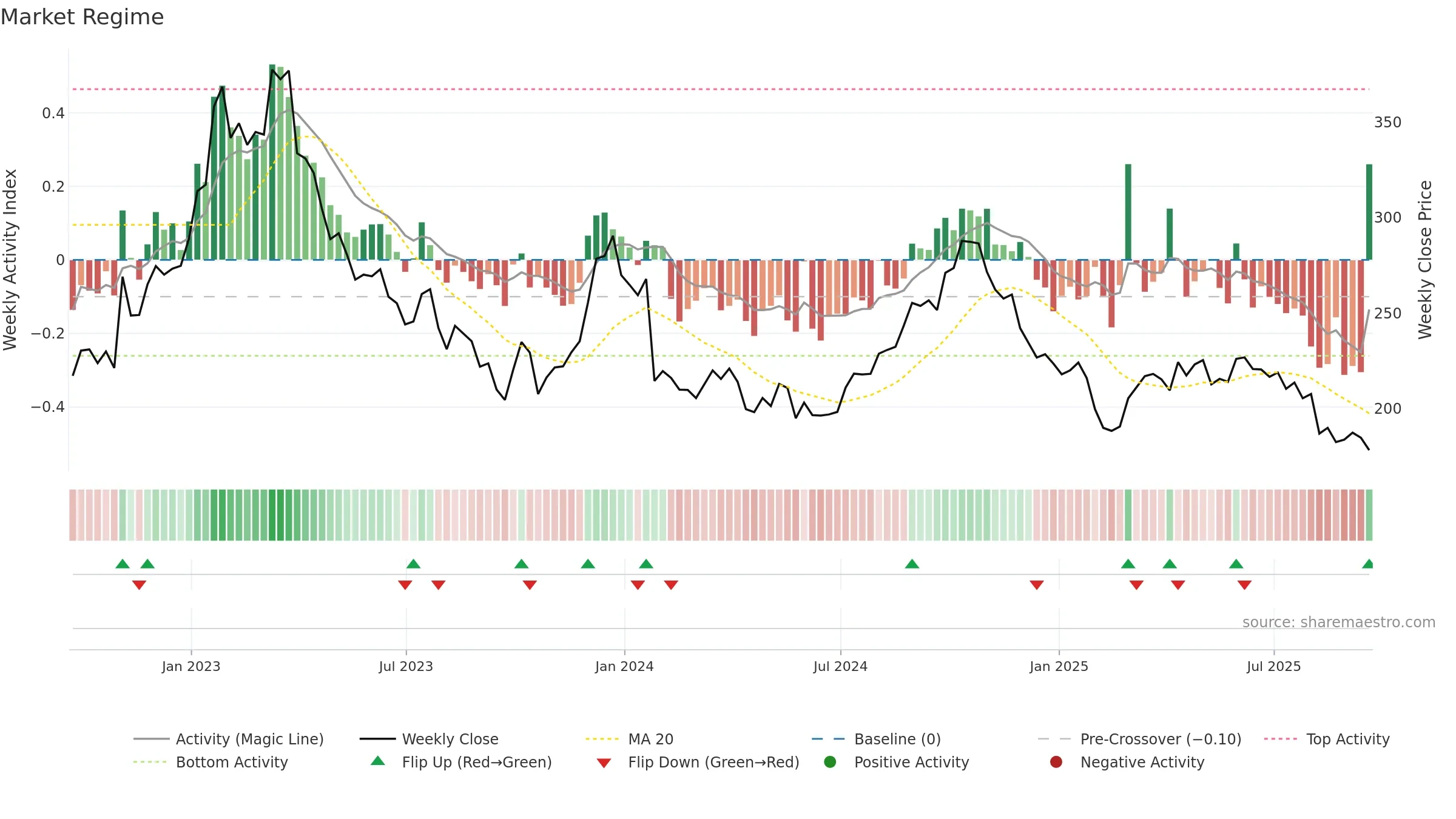1456x819 pixels.
Task: Click the −0.2 activity axis label
Action: click(48, 333)
